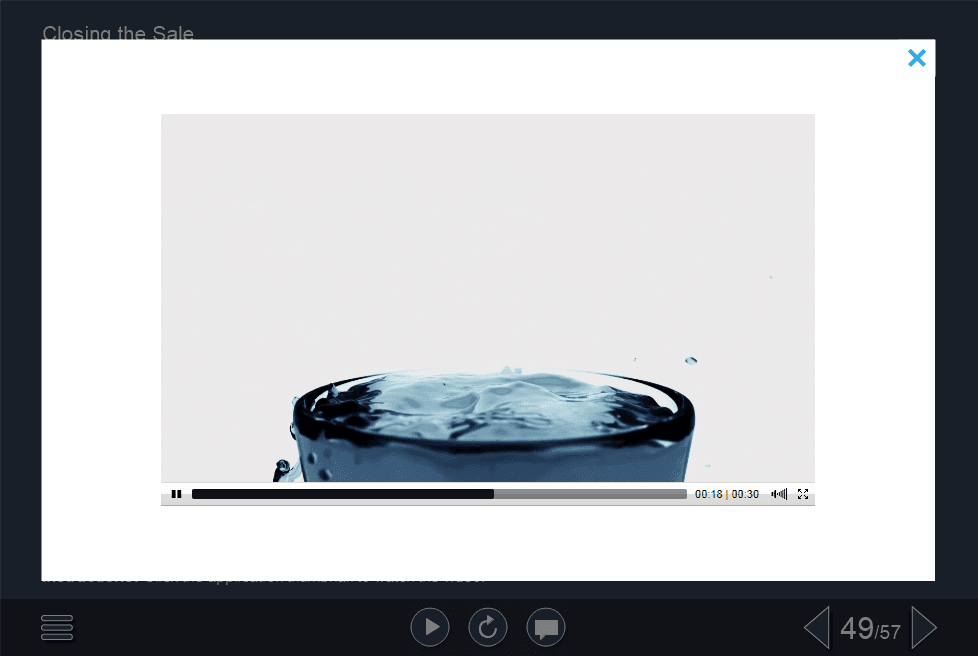Enter fullscreen mode for the video
Viewport: 978px width, 656px height.
[803, 494]
